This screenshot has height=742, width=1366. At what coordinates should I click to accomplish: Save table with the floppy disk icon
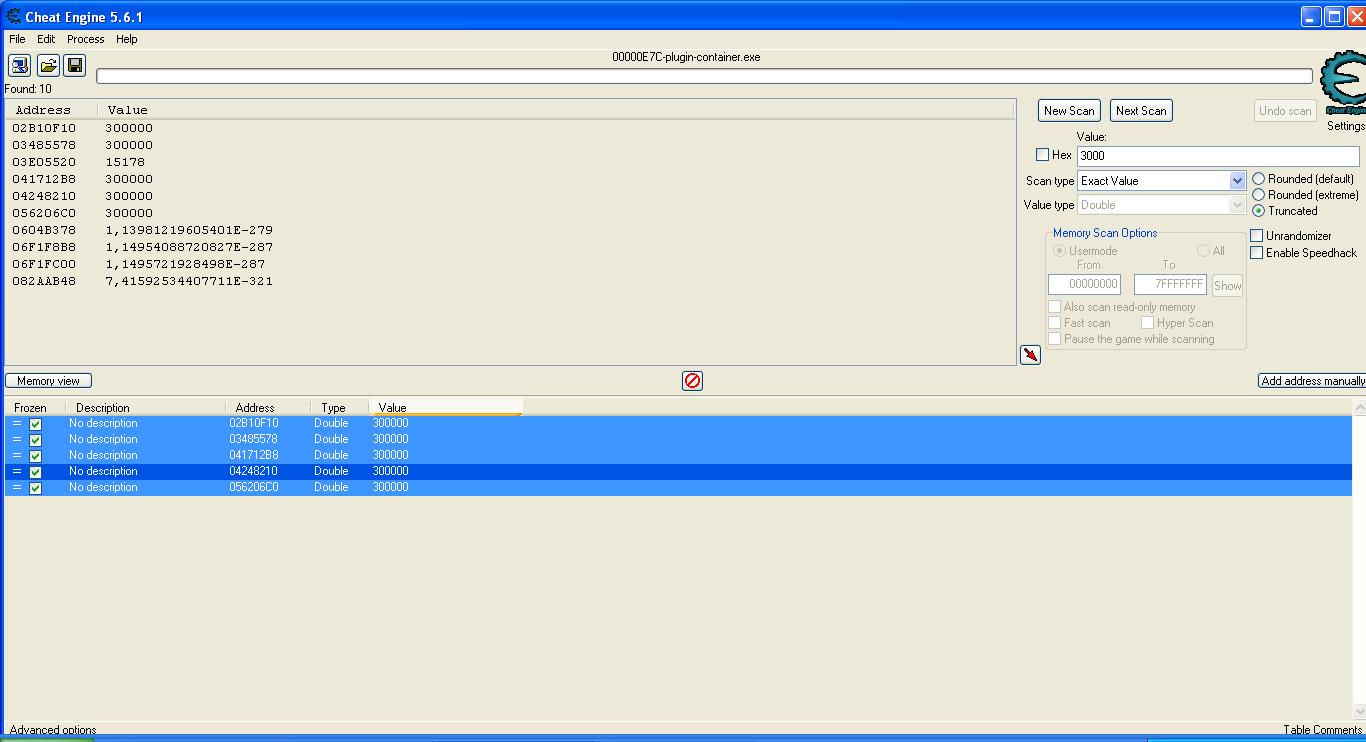click(x=75, y=65)
